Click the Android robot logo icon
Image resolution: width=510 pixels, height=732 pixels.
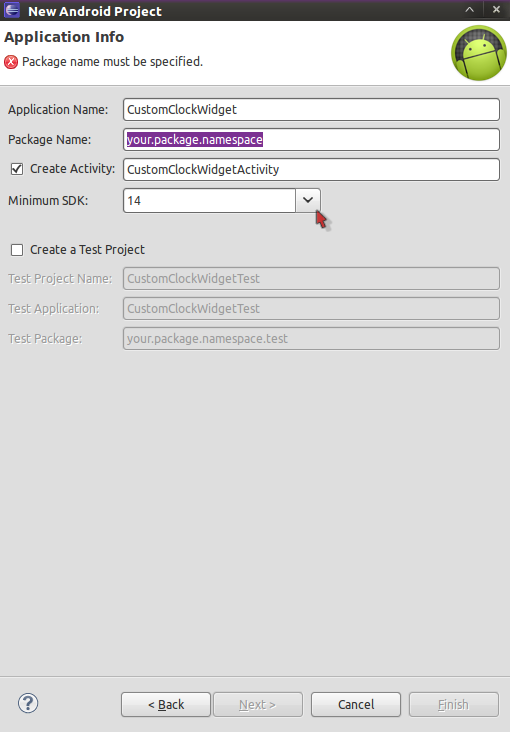[479, 53]
